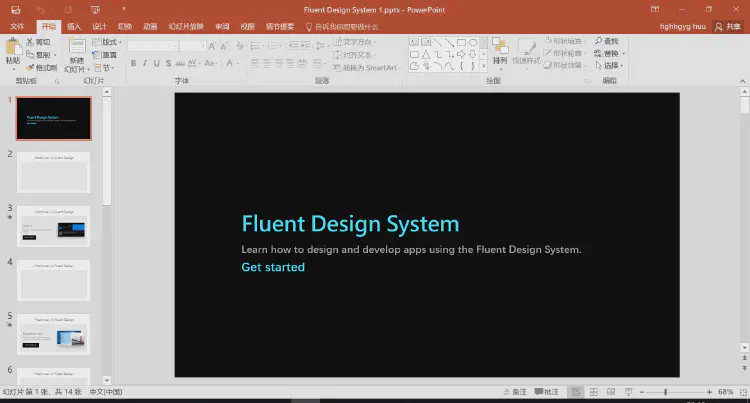750x403 pixels.
Task: Start slideshow from status bar icon
Action: [x=630, y=391]
